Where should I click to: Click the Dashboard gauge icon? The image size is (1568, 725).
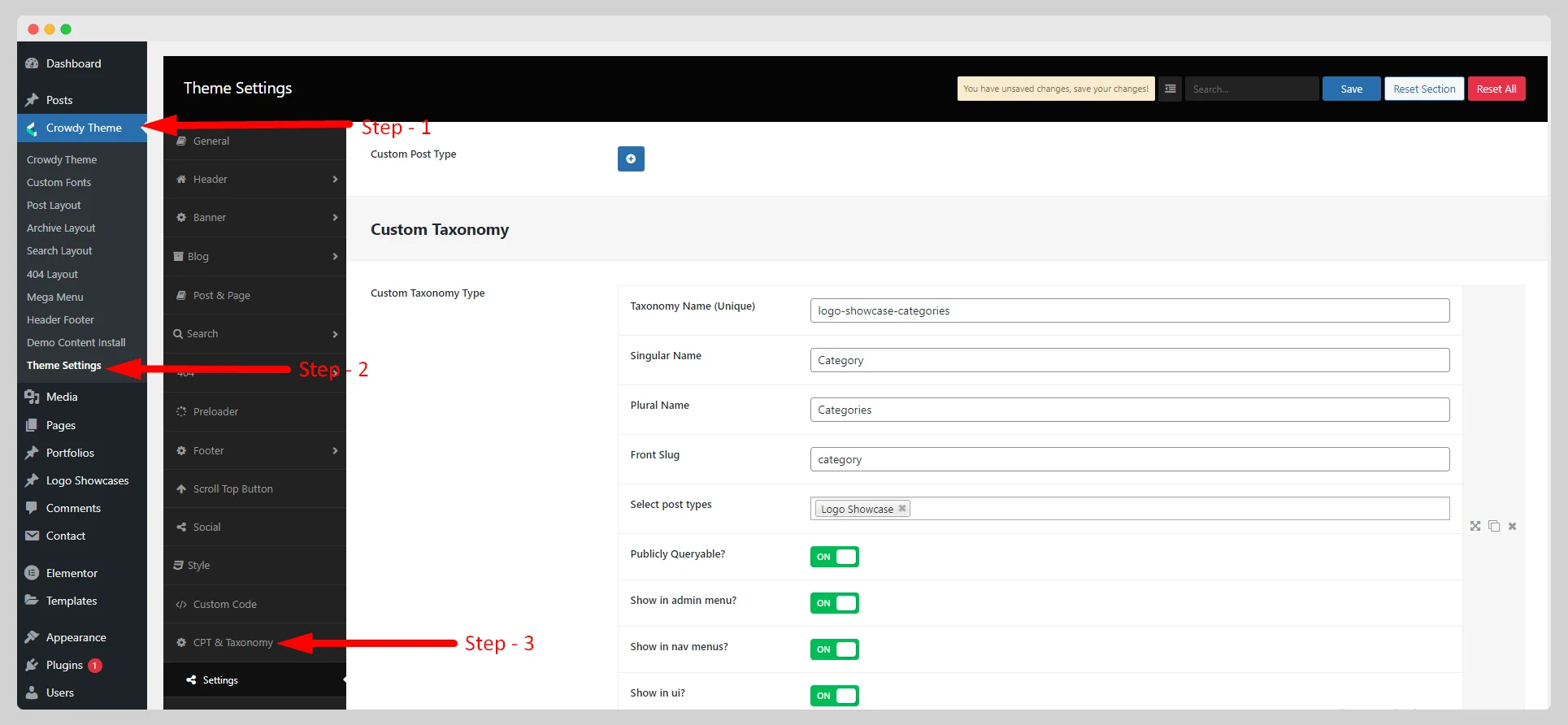click(x=32, y=63)
